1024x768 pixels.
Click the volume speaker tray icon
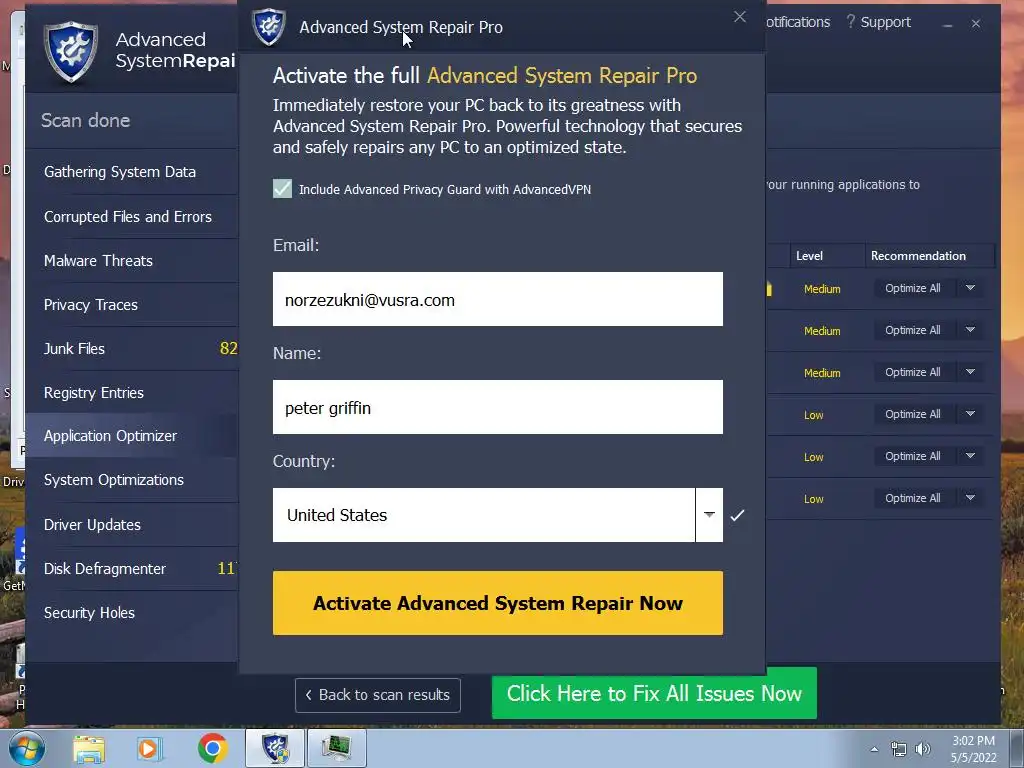[x=923, y=749]
